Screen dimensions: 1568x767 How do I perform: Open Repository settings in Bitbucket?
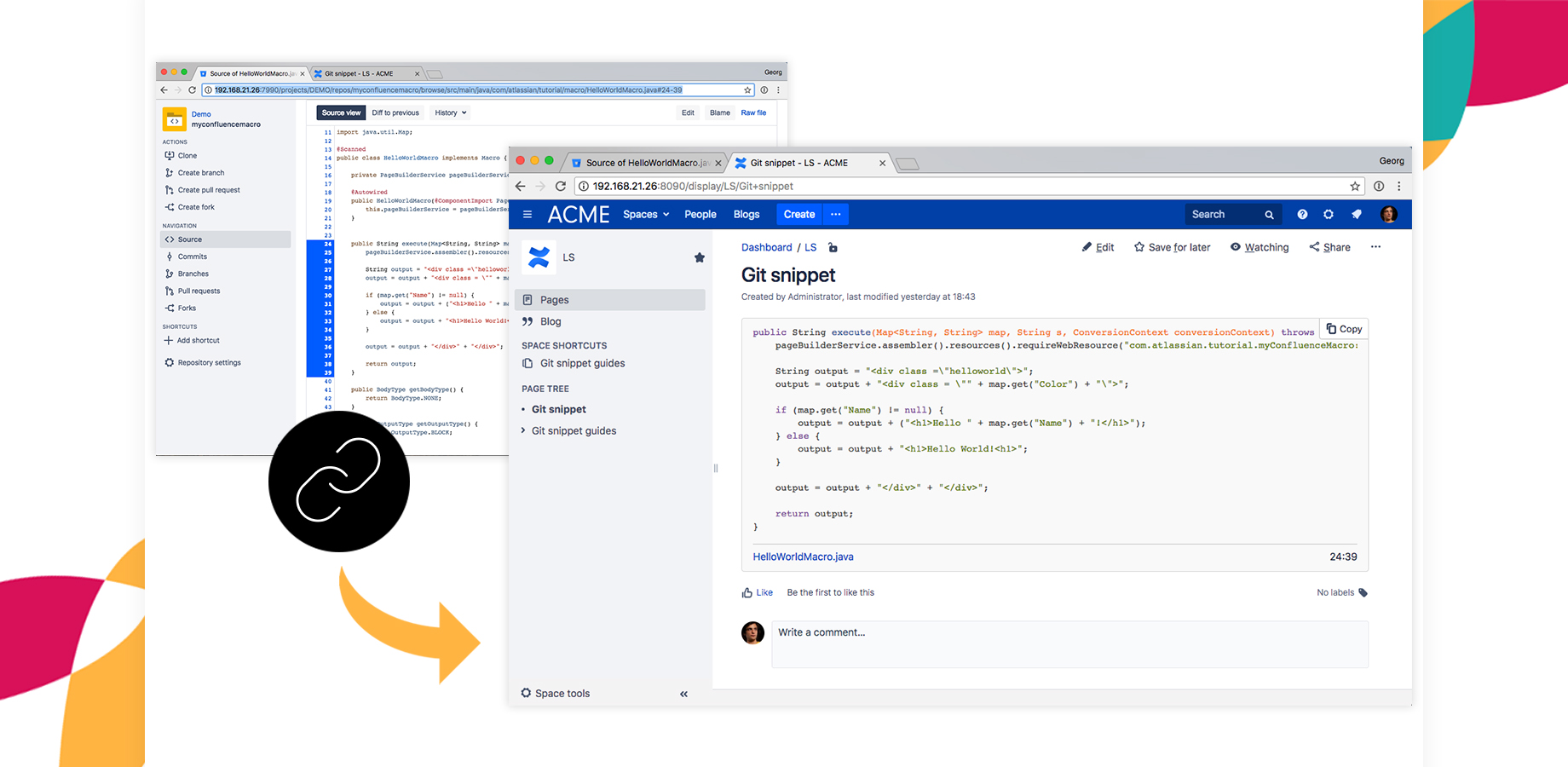pyautogui.click(x=203, y=362)
